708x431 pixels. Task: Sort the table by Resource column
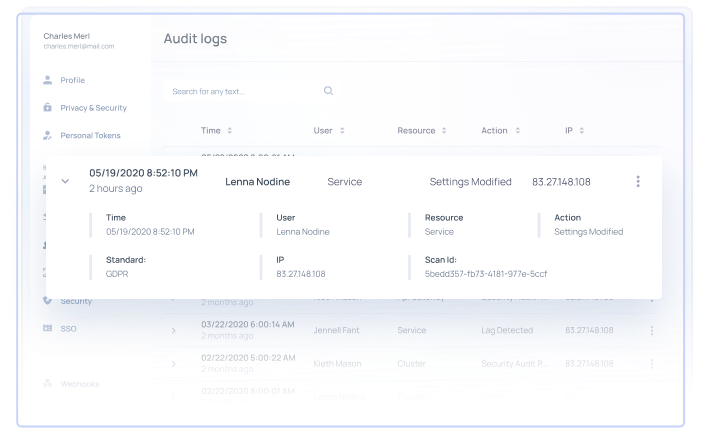tap(445, 130)
